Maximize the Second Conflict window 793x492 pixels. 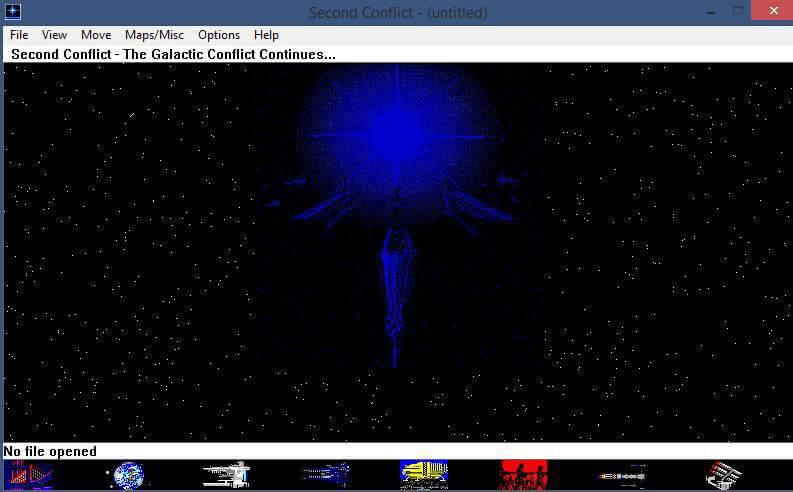tap(739, 11)
